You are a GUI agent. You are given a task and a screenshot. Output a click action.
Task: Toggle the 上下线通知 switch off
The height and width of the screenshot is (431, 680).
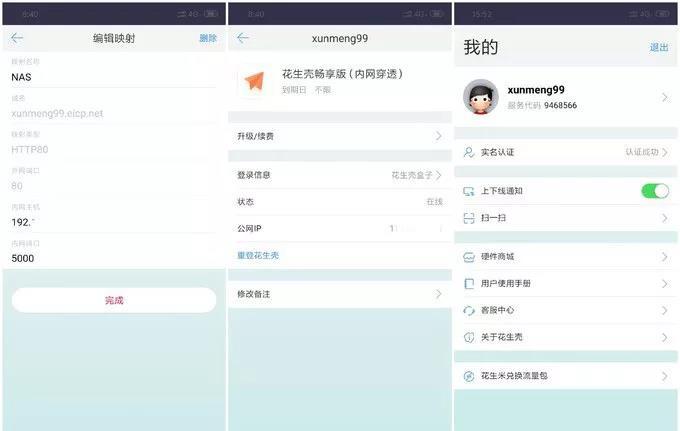coord(655,191)
